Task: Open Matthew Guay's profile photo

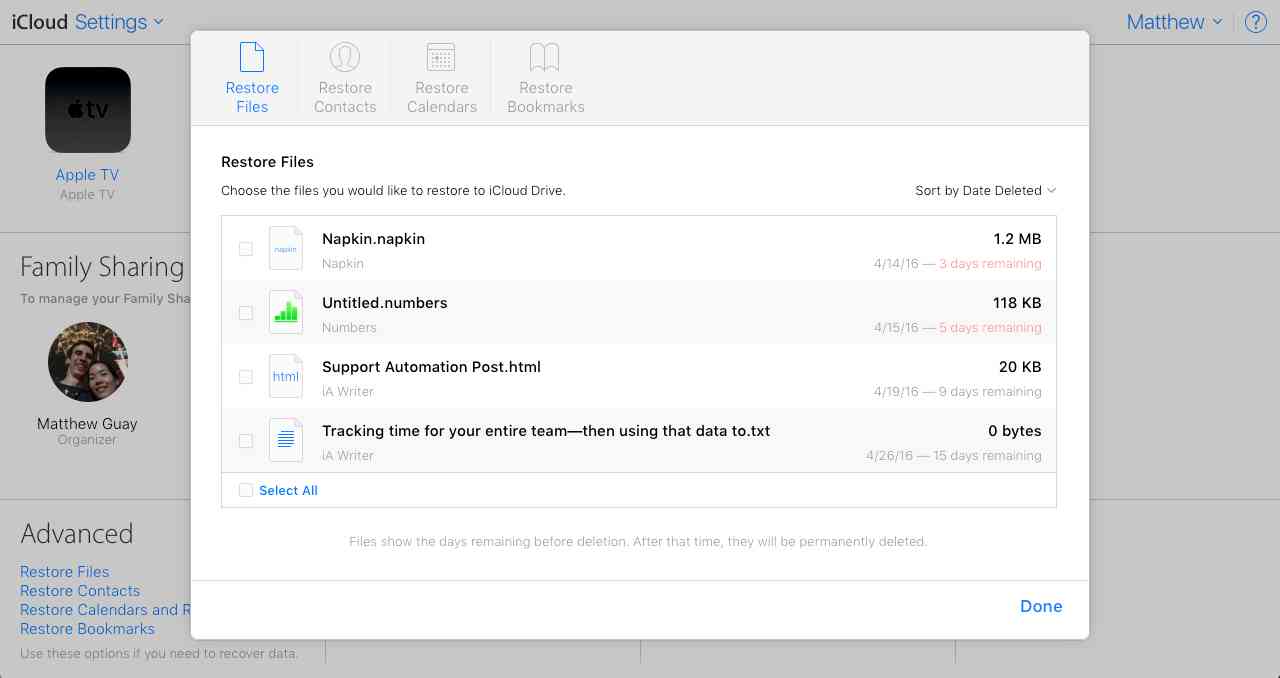Action: pos(88,362)
